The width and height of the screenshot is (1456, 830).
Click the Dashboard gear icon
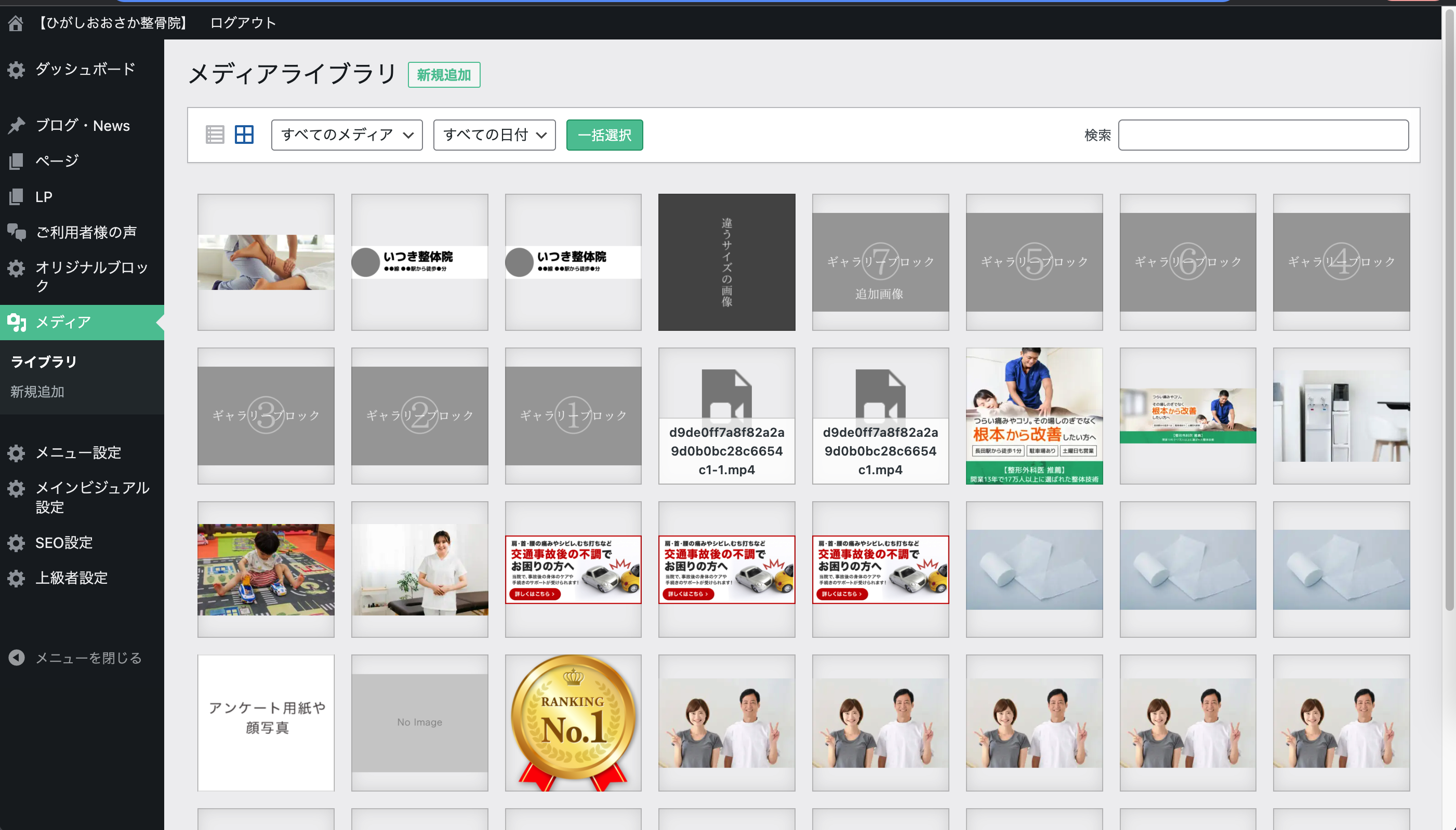[16, 70]
